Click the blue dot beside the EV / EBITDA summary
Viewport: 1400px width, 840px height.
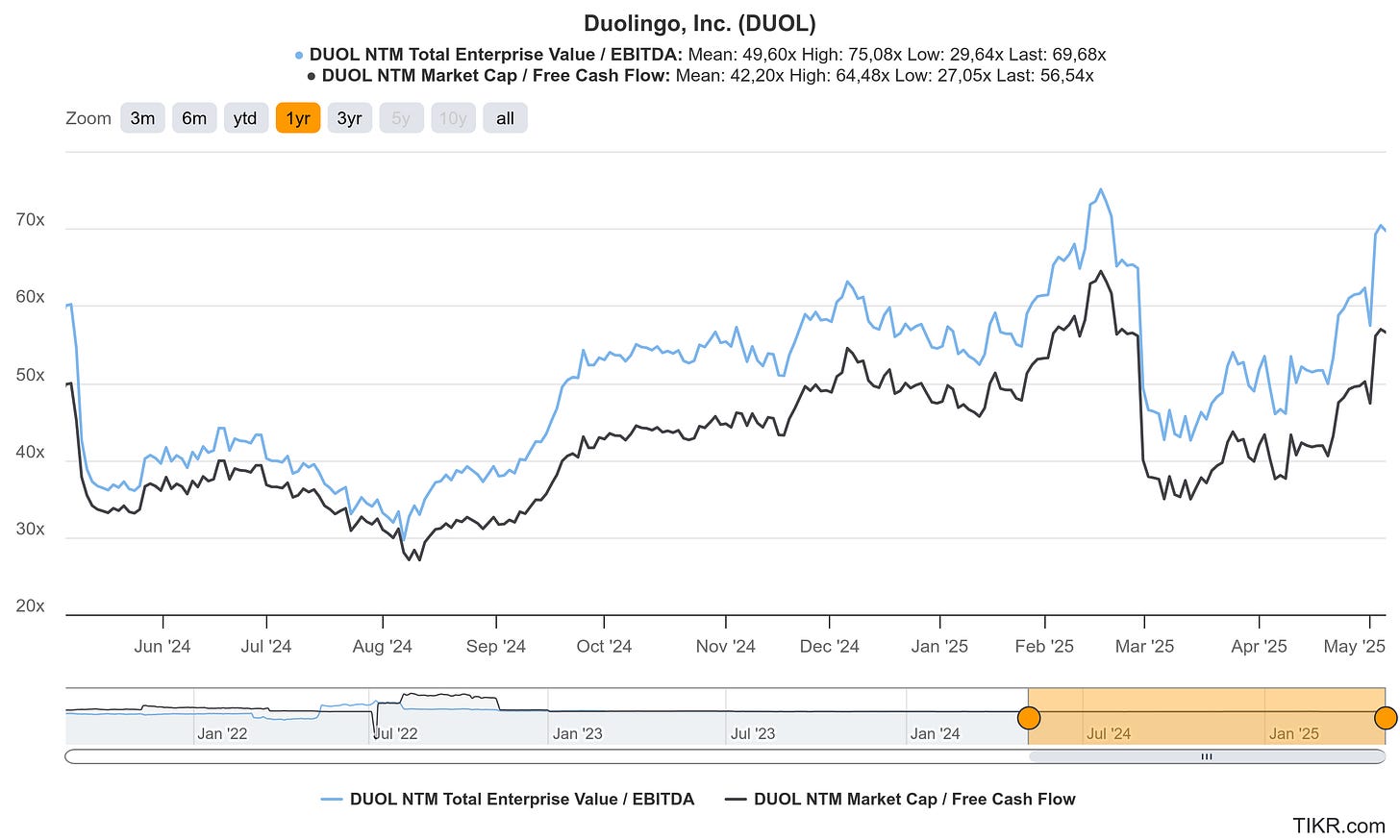click(x=299, y=56)
